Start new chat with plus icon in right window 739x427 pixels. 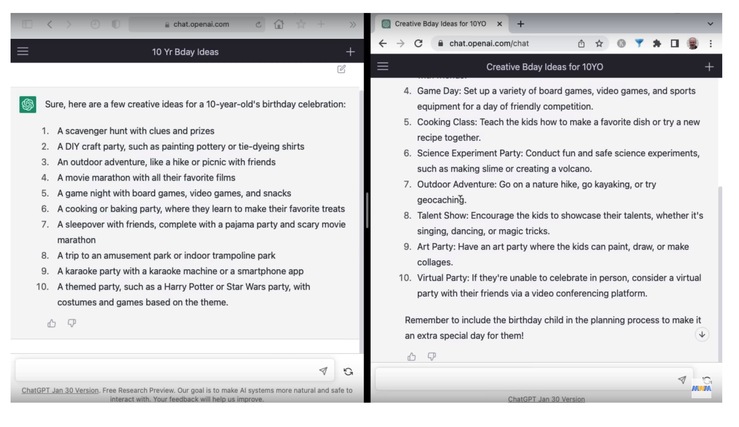pos(709,67)
